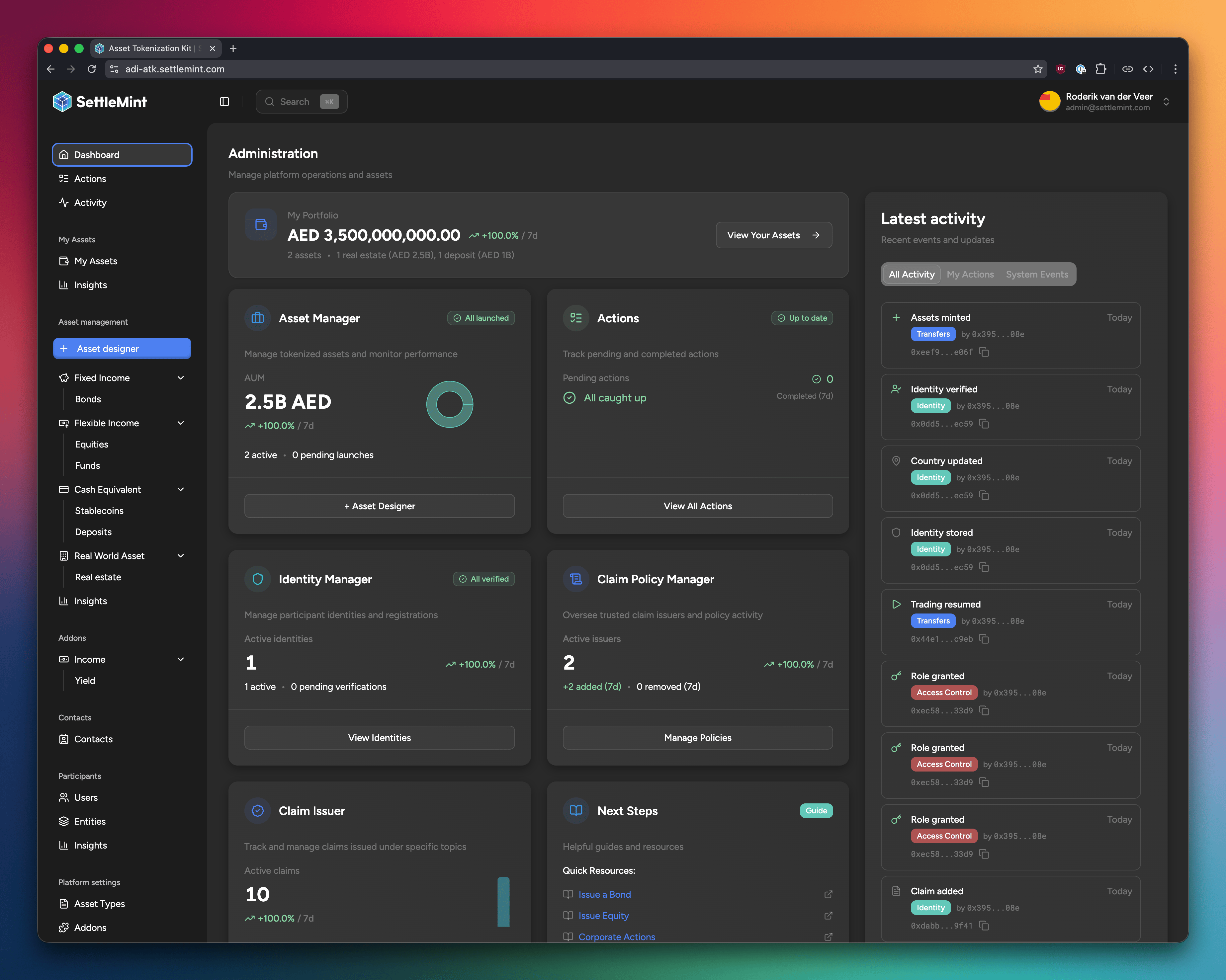The image size is (1226, 980).
Task: Click the Identity Manager shield icon
Action: click(257, 579)
